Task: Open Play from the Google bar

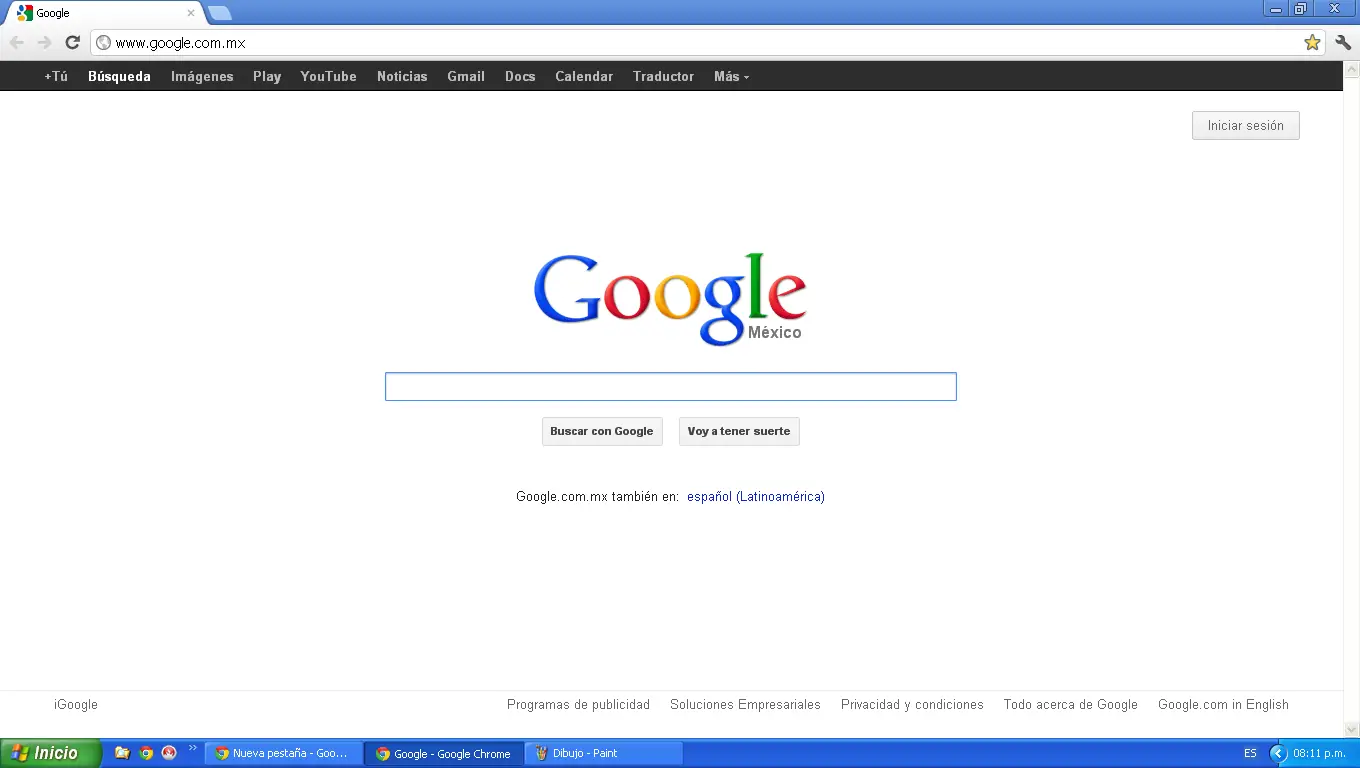Action: coord(267,76)
